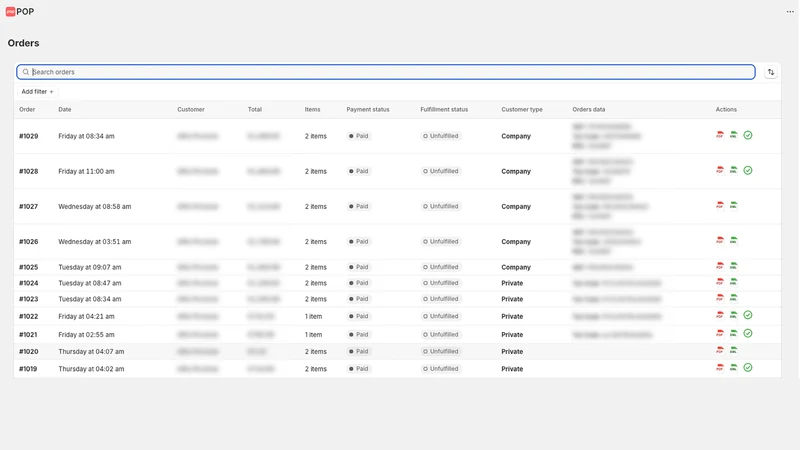
Task: Click Add filter button
Action: [x=37, y=92]
